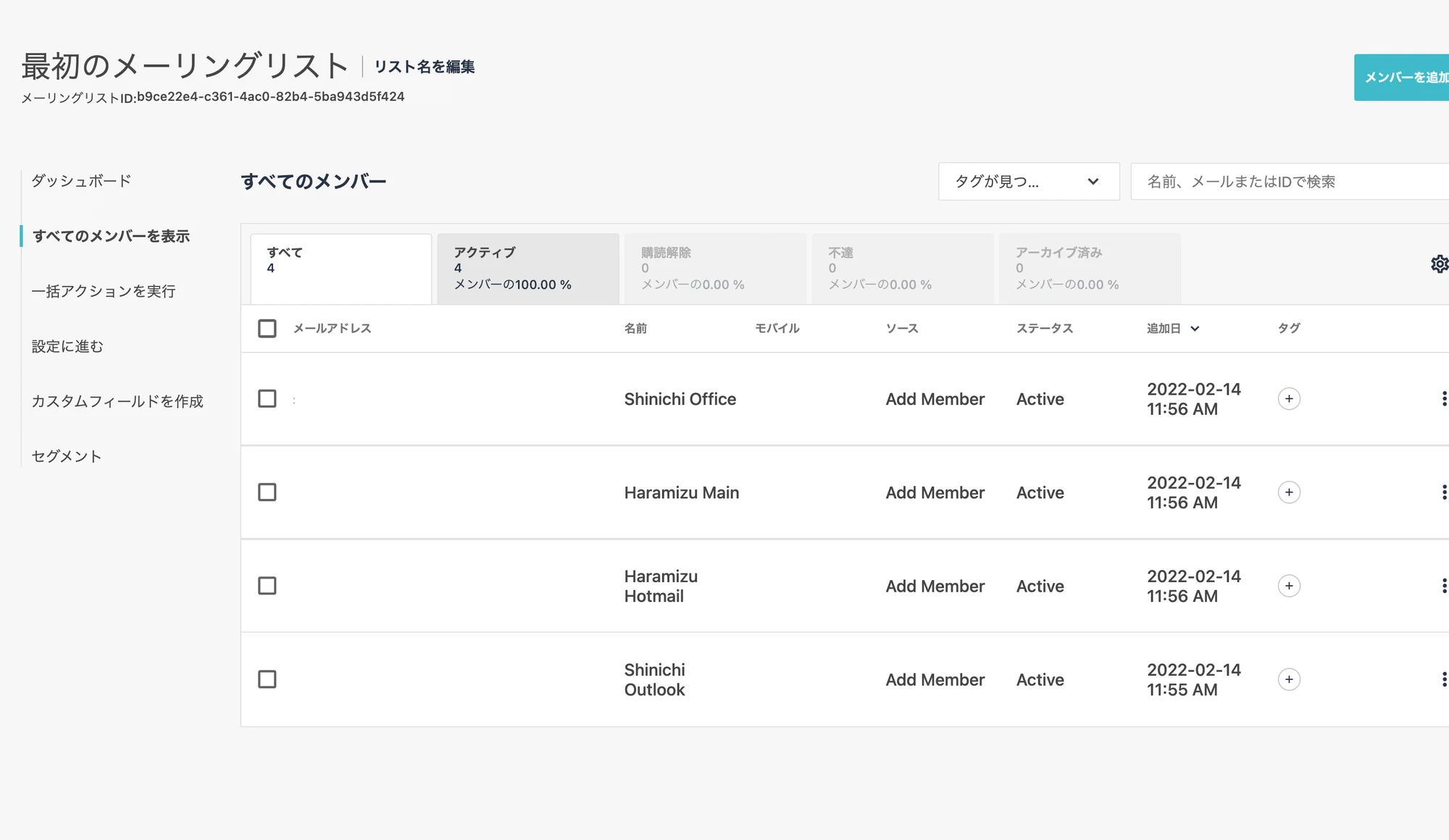
Task: Open カスタムフィールドを作成 in sidebar
Action: (x=117, y=401)
